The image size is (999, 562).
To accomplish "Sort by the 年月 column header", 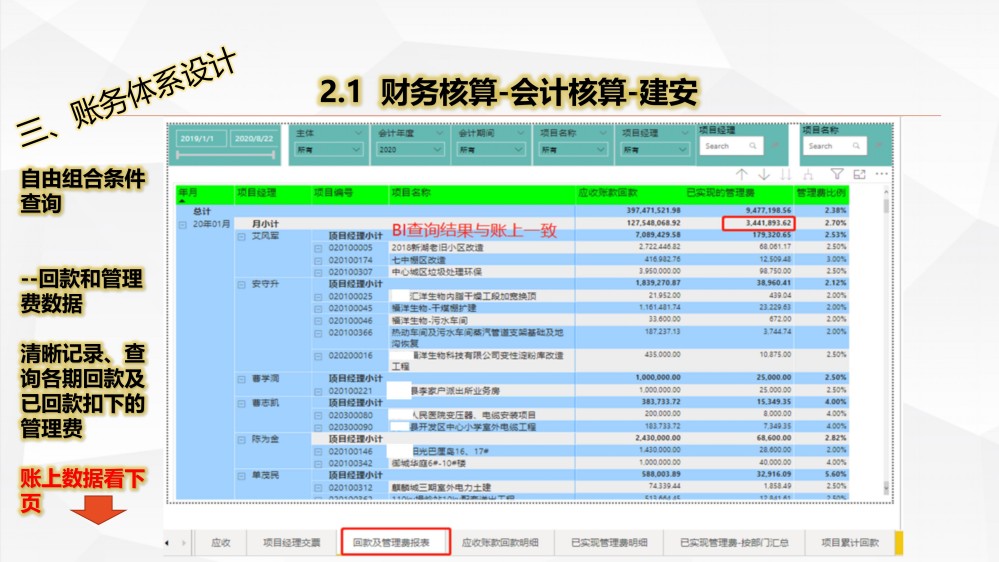I will click(189, 192).
